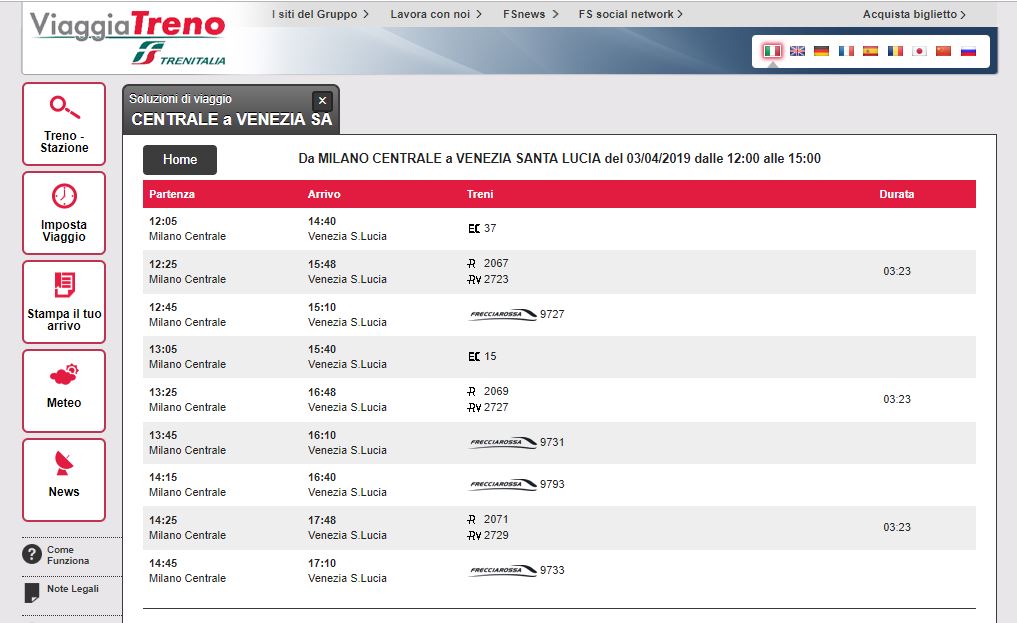The width and height of the screenshot is (1017, 623).
Task: Click the Frecciarossa logo for train 9731
Action: coord(503,442)
